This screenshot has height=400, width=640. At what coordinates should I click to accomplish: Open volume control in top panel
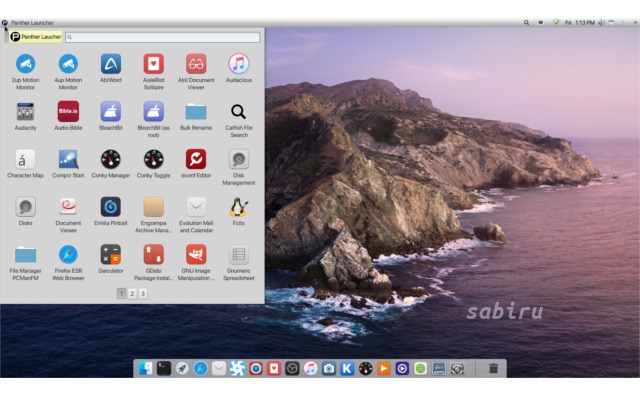[601, 23]
